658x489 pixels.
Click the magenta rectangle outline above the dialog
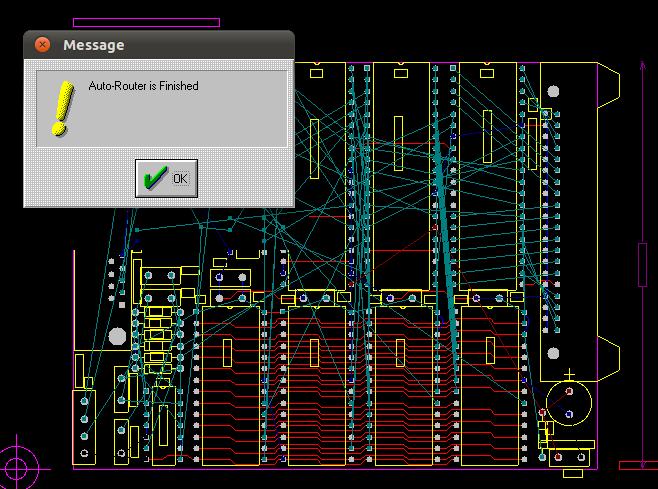[146, 21]
